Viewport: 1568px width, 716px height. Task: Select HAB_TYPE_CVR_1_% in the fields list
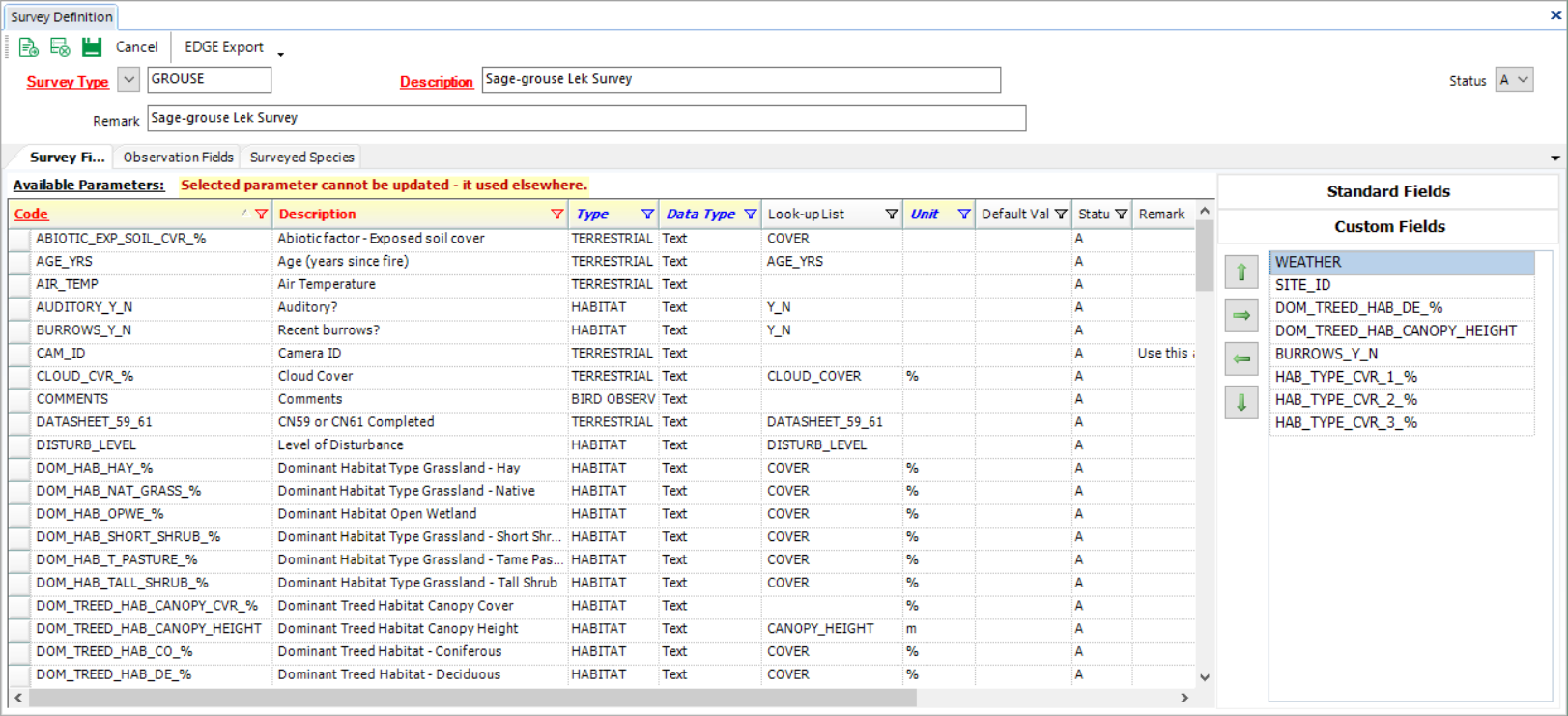(1402, 377)
